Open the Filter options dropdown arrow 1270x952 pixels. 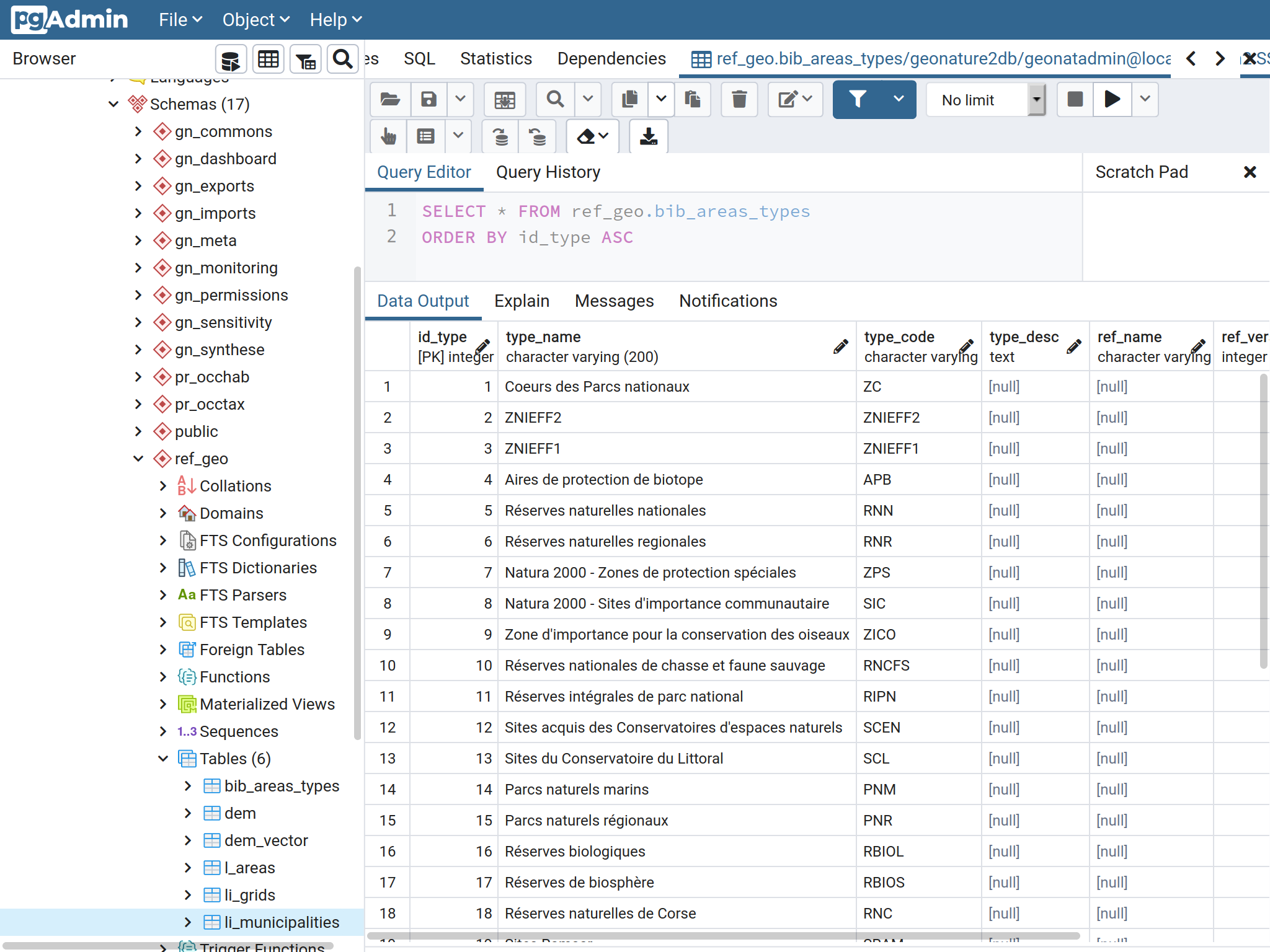[x=899, y=99]
